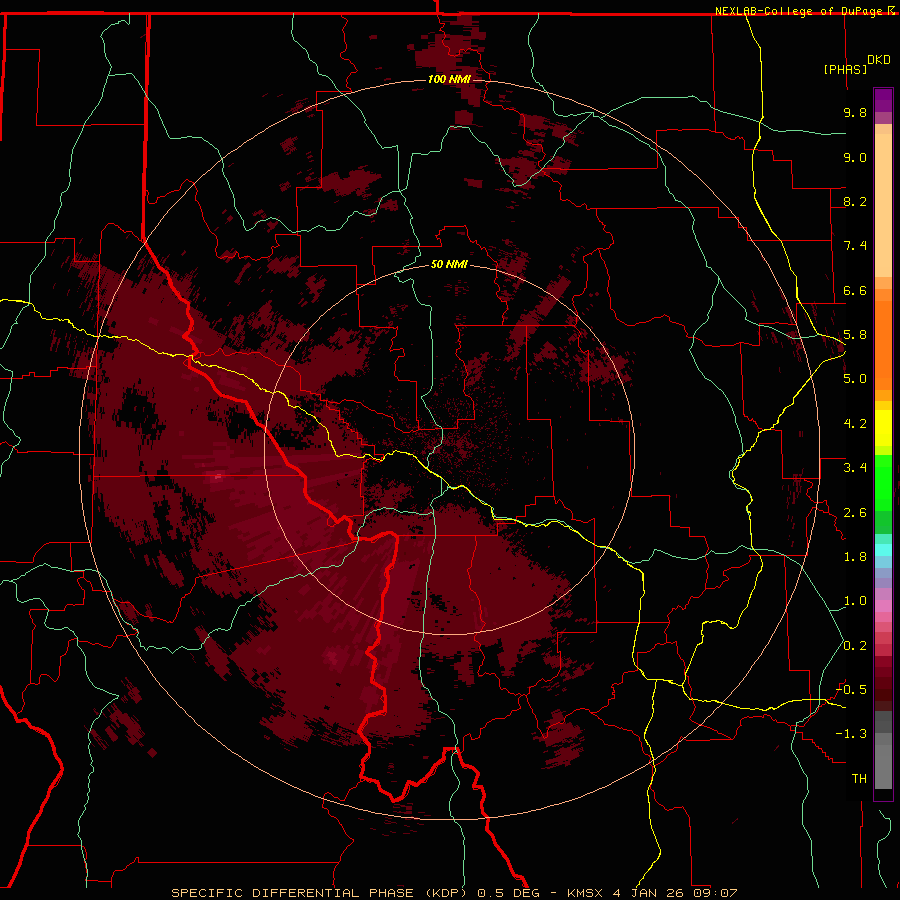
Task: Click the 4 JAN 26 date text
Action: (650, 893)
